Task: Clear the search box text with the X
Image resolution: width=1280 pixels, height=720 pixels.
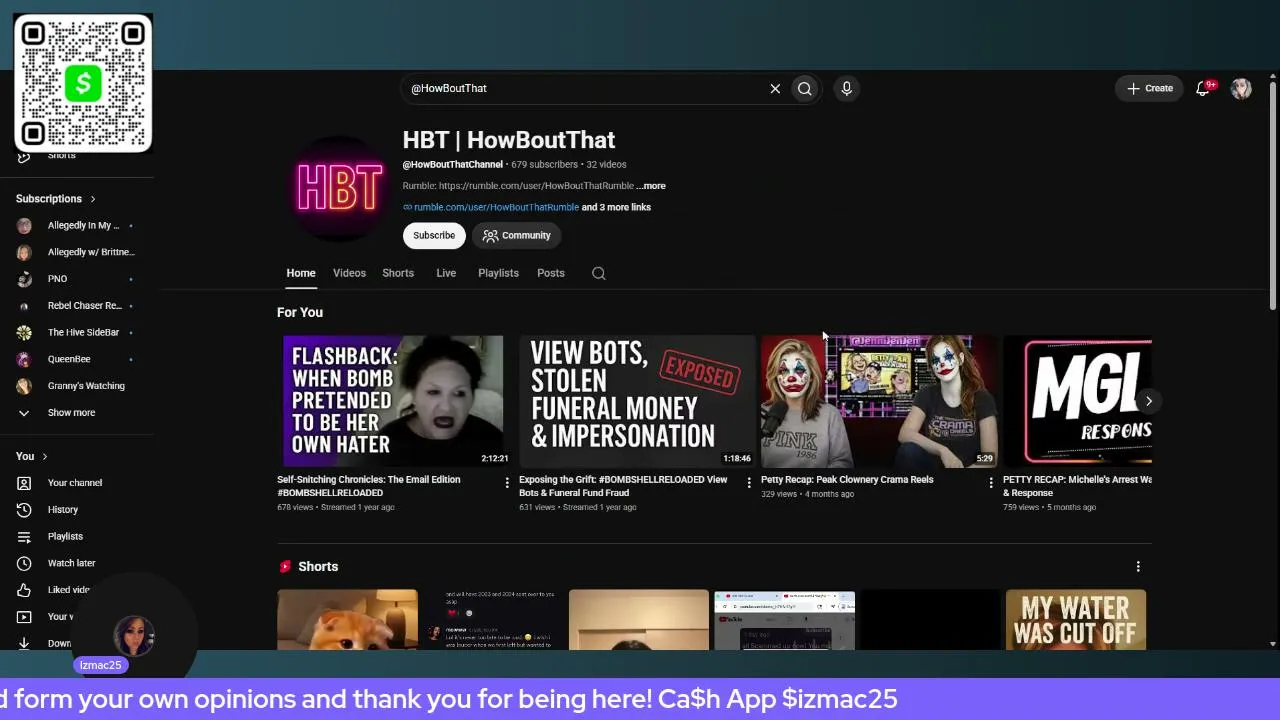Action: [x=775, y=88]
